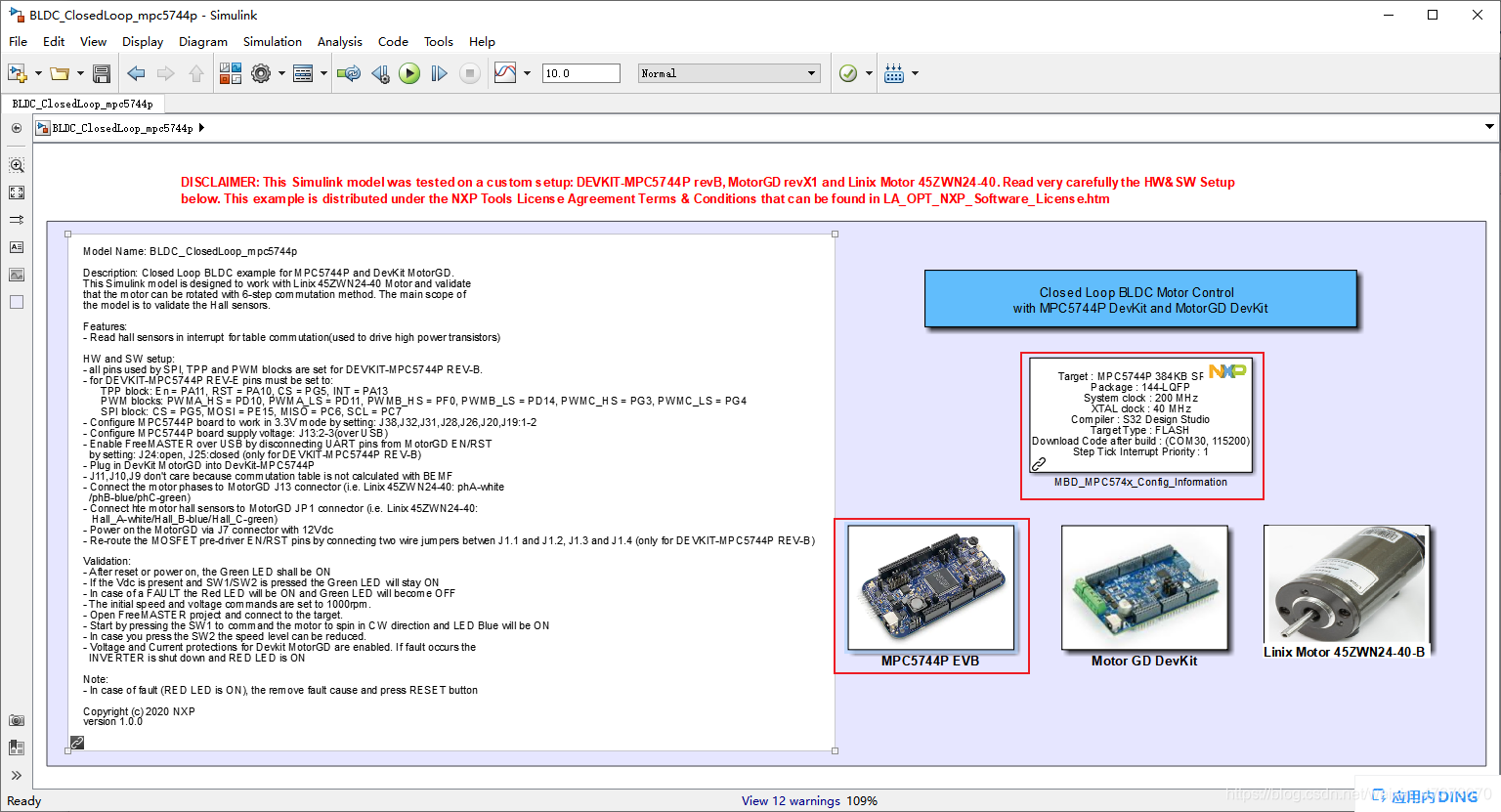Toggle the Stop simulation button
The image size is (1501, 812).
point(470,72)
